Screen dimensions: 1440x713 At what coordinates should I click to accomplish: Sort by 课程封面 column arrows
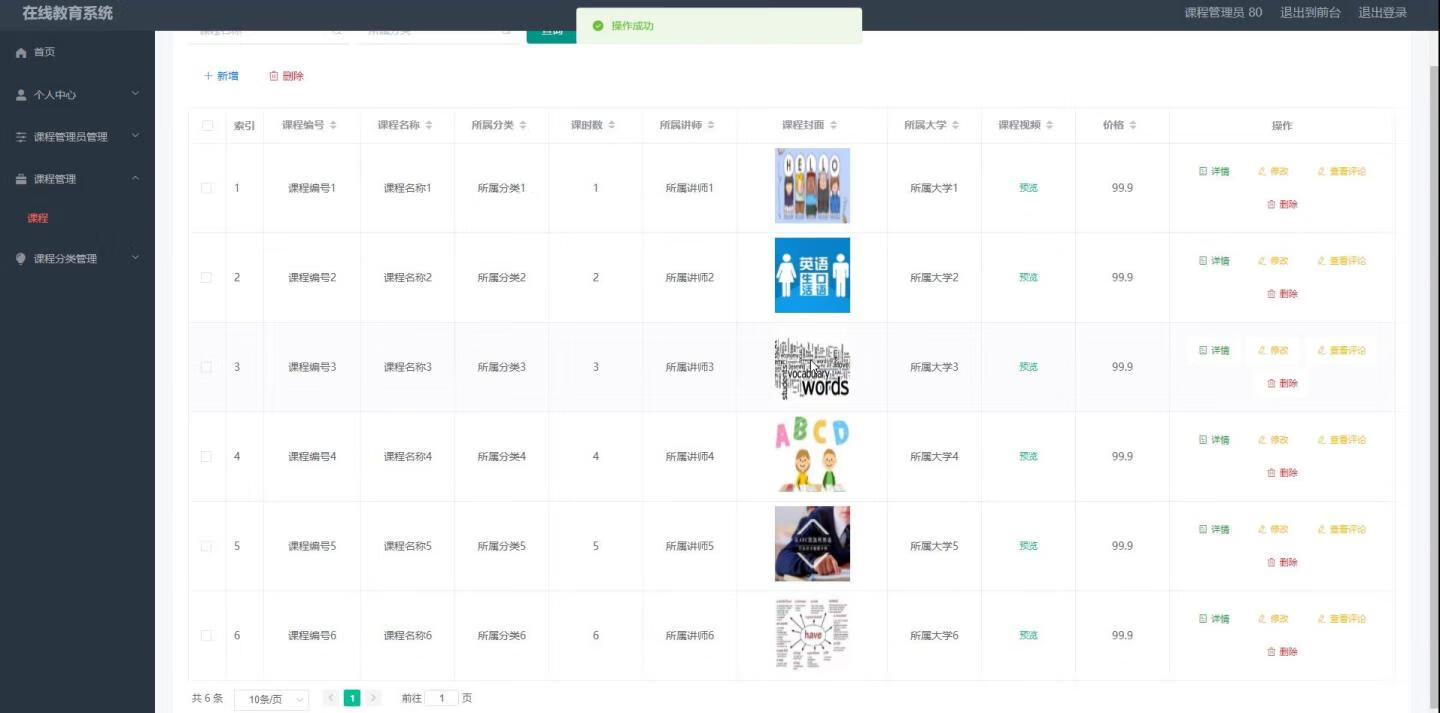click(x=833, y=125)
